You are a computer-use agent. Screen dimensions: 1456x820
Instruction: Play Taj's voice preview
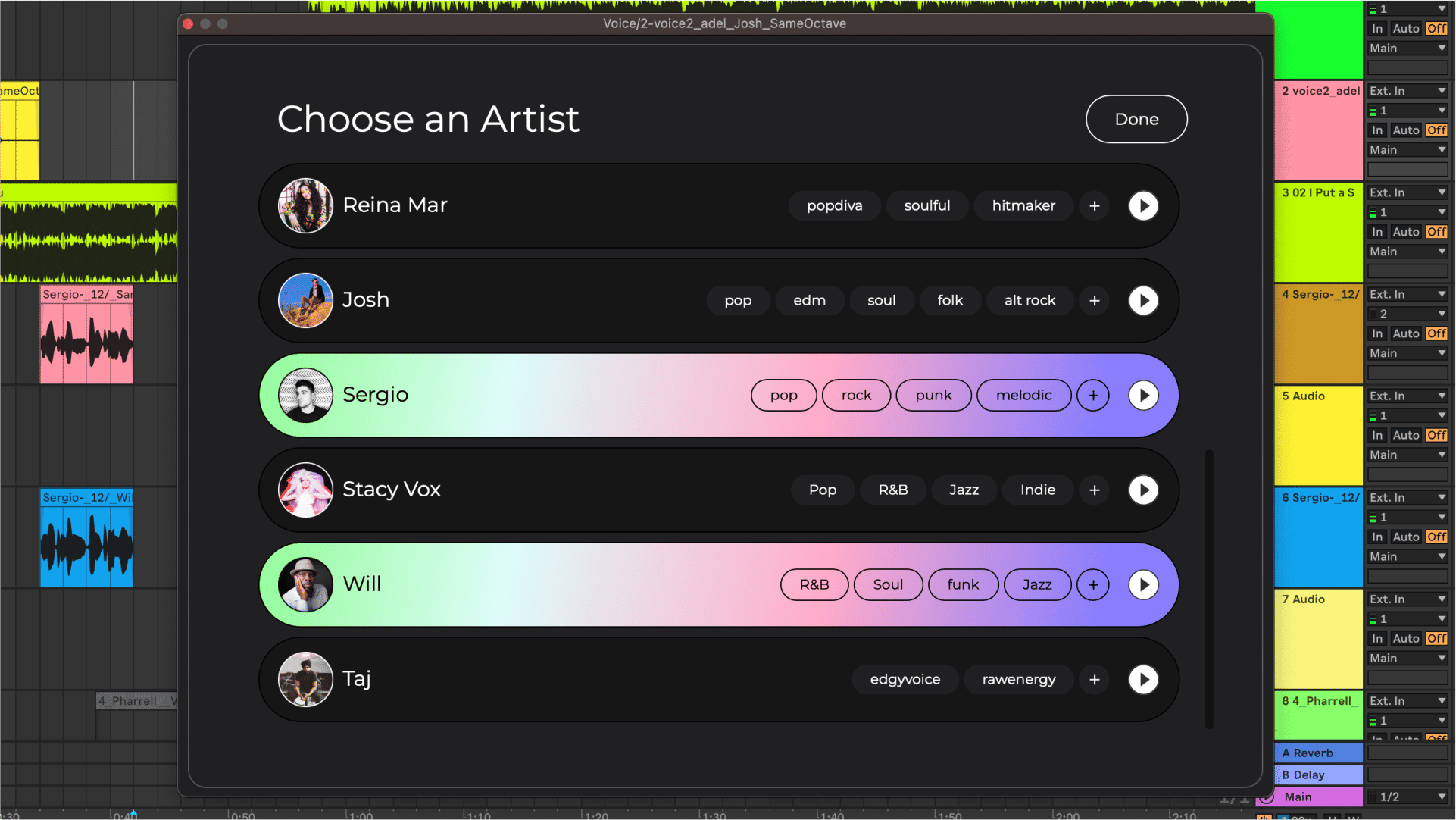point(1143,679)
